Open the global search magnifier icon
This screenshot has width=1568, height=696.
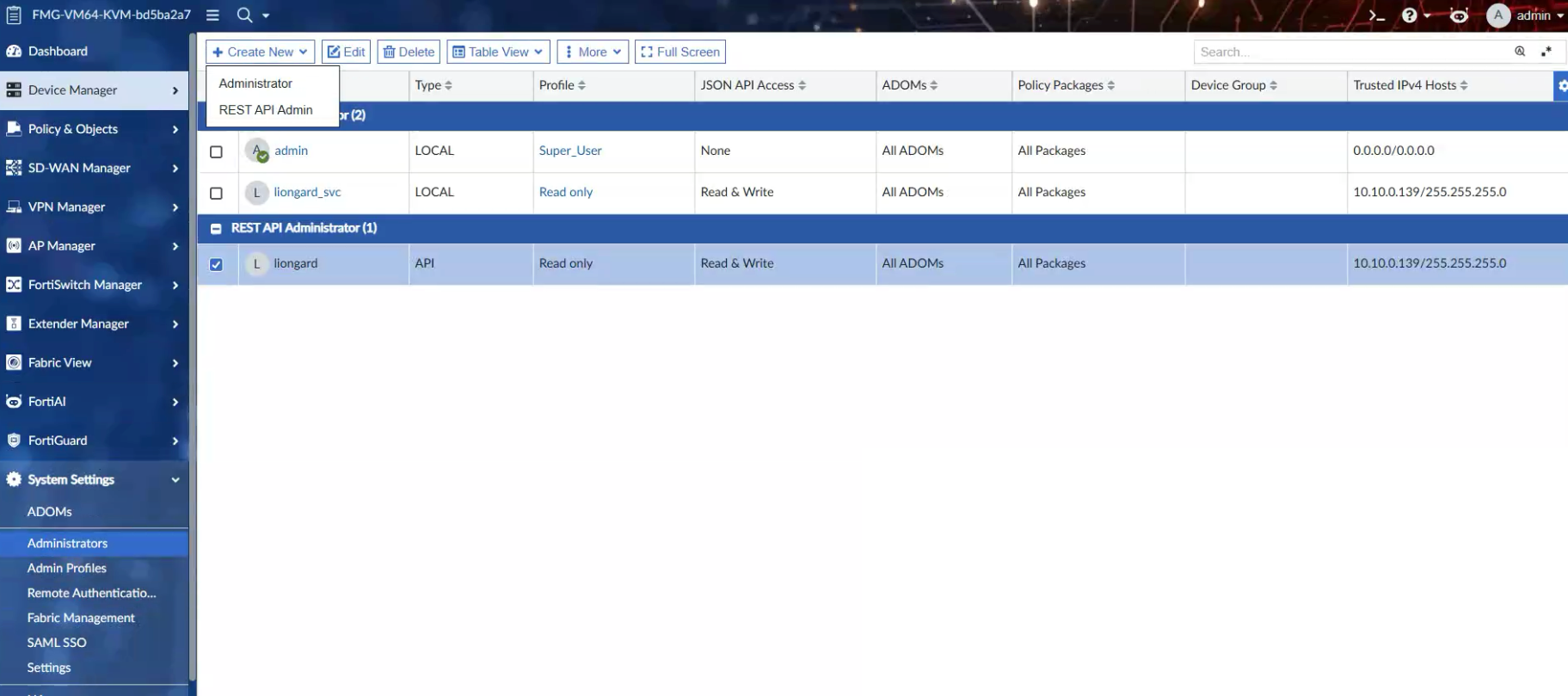(244, 15)
